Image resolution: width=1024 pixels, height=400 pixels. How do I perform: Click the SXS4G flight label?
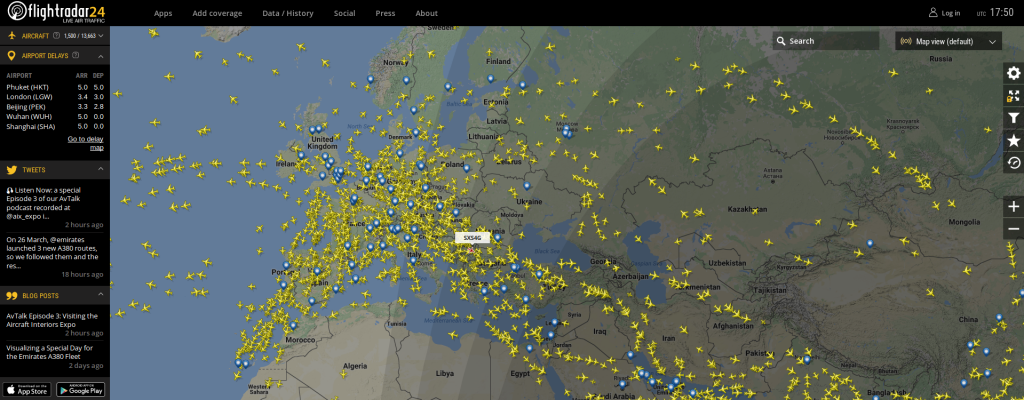coord(472,239)
